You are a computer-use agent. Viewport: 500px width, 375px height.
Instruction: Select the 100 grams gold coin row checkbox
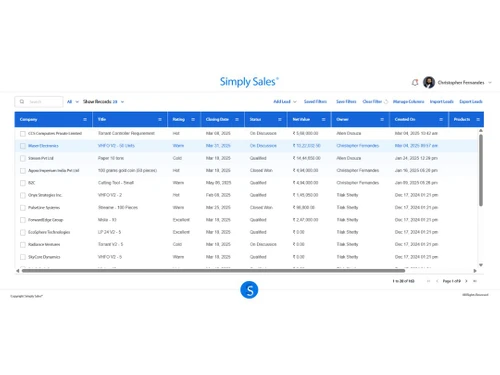[23, 171]
